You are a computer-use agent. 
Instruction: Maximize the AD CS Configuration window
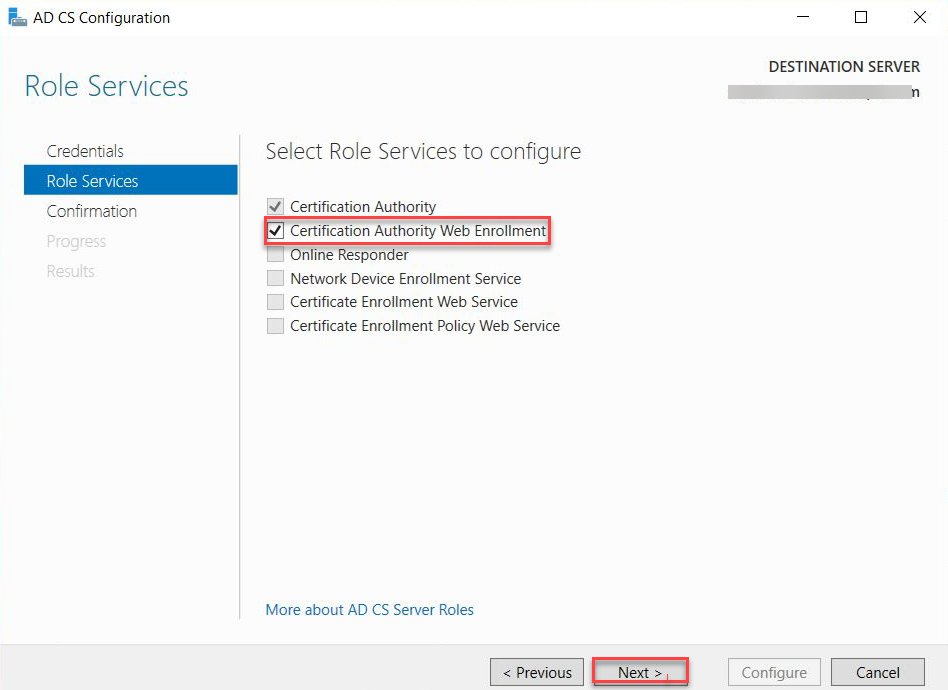861,17
